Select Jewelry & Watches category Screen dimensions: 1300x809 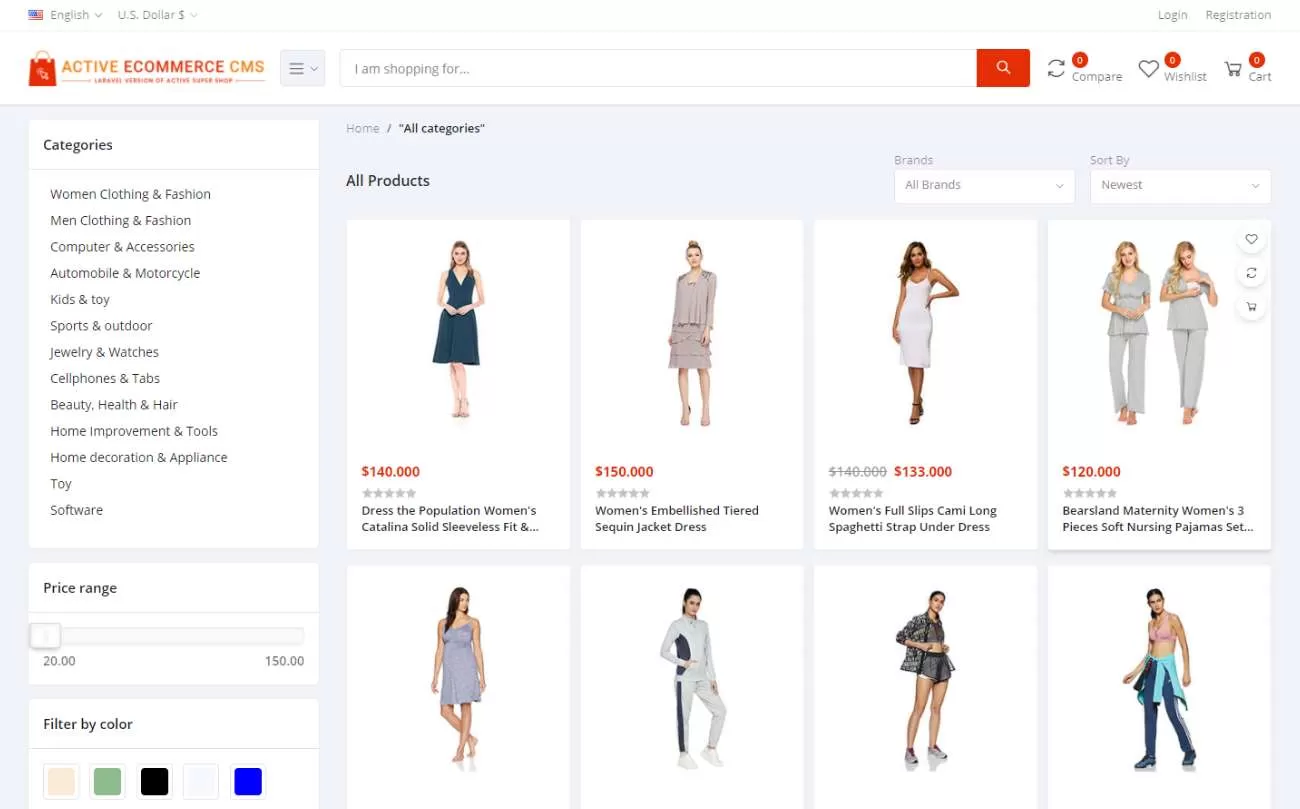pos(105,352)
